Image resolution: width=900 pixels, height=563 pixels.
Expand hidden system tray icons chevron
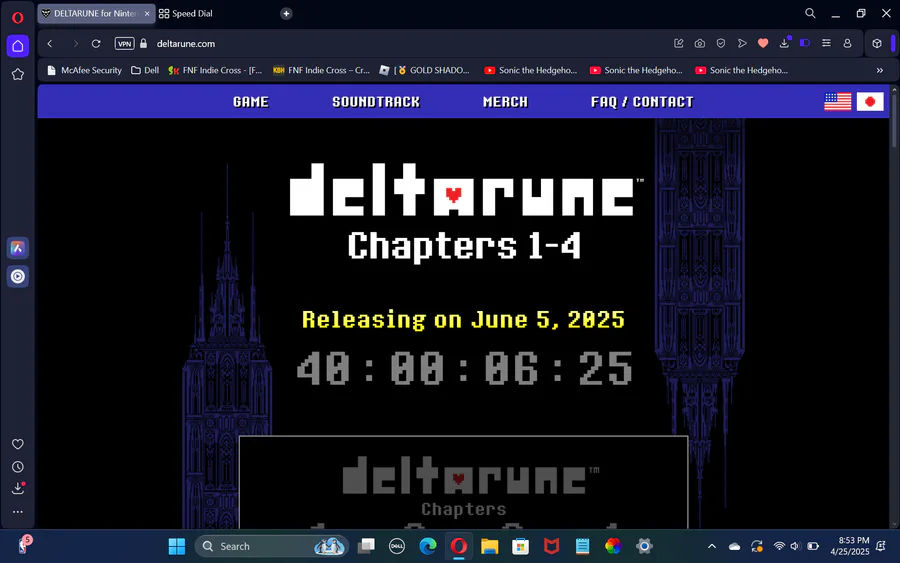click(x=712, y=546)
